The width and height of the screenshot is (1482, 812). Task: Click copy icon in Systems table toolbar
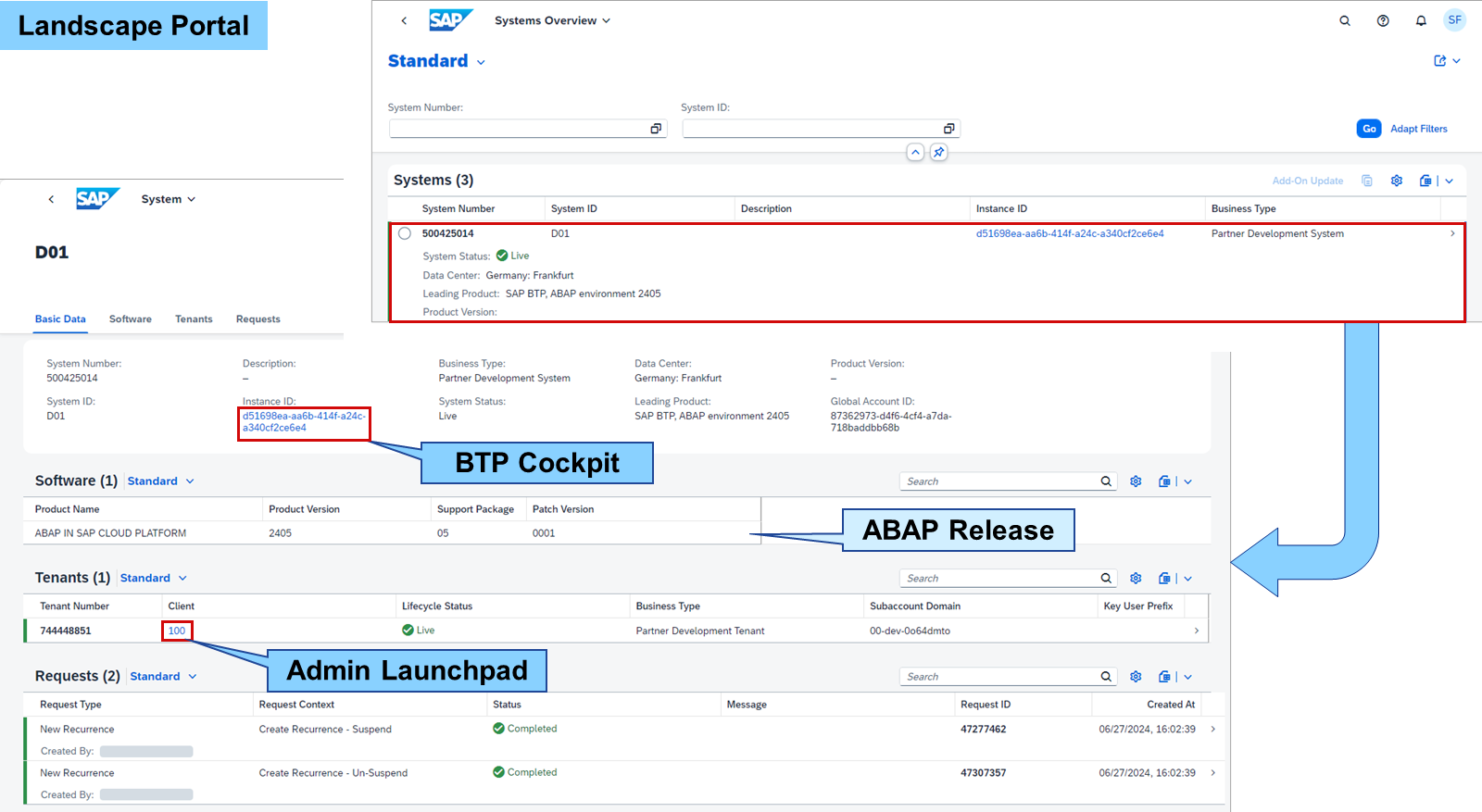click(1367, 181)
